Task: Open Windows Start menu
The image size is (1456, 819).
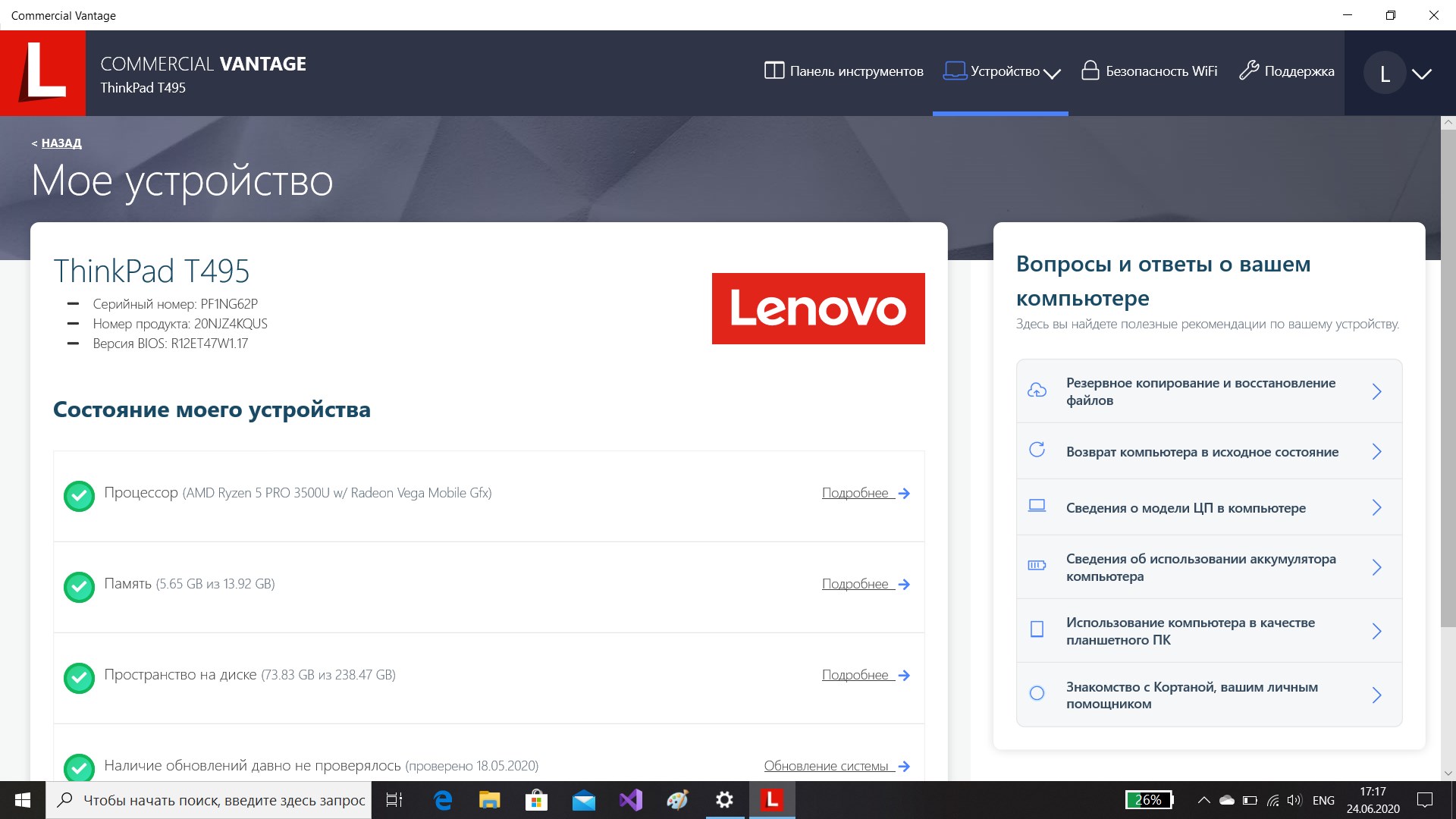Action: pos(23,800)
